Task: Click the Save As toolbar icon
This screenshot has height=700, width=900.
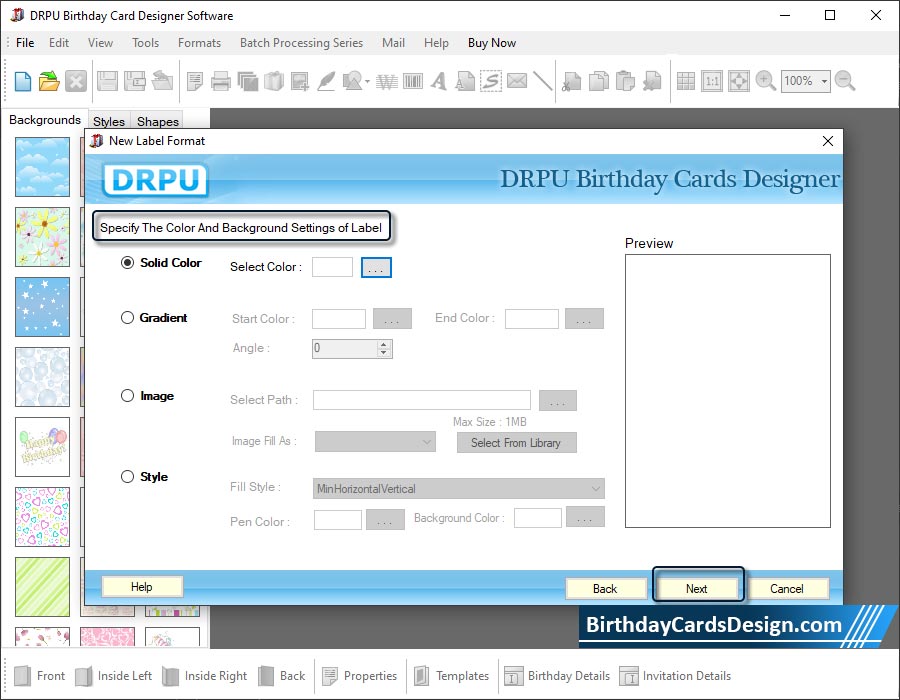Action: tap(134, 81)
